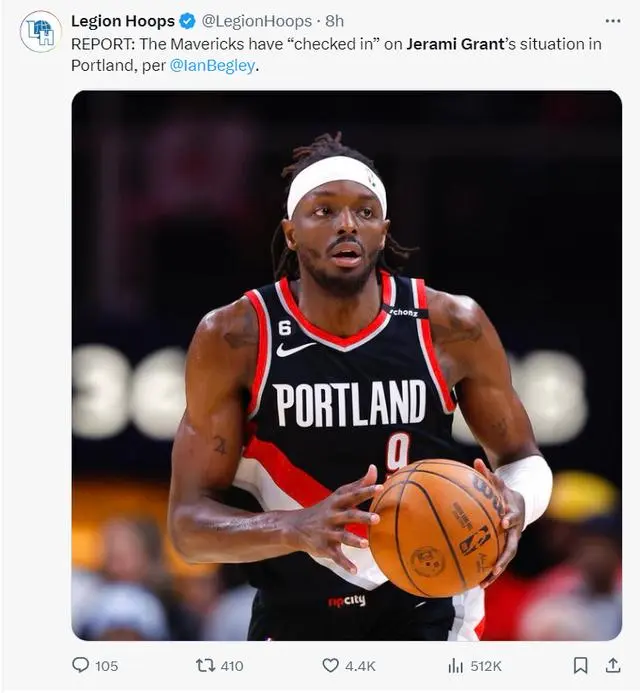640x693 pixels.
Task: Open the Portland player photo
Action: coord(347,366)
